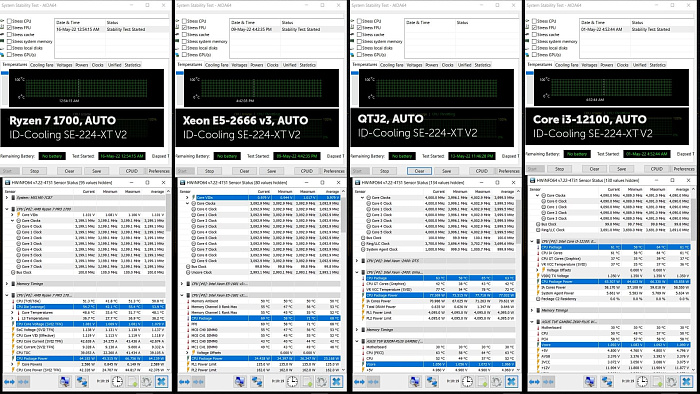The height and width of the screenshot is (394, 700).
Task: Enable Stress local disks in Xeon AIDA64 window
Action: click(x=184, y=48)
